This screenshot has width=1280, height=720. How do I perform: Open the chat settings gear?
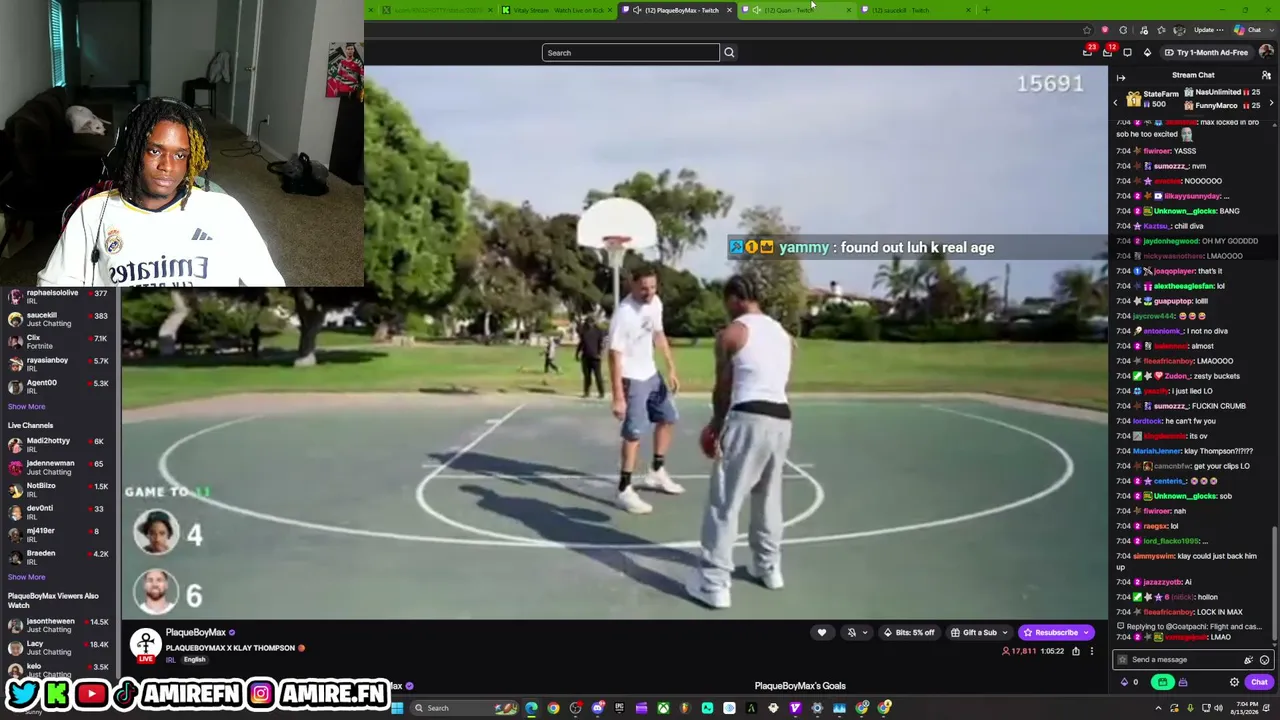coord(1234,682)
